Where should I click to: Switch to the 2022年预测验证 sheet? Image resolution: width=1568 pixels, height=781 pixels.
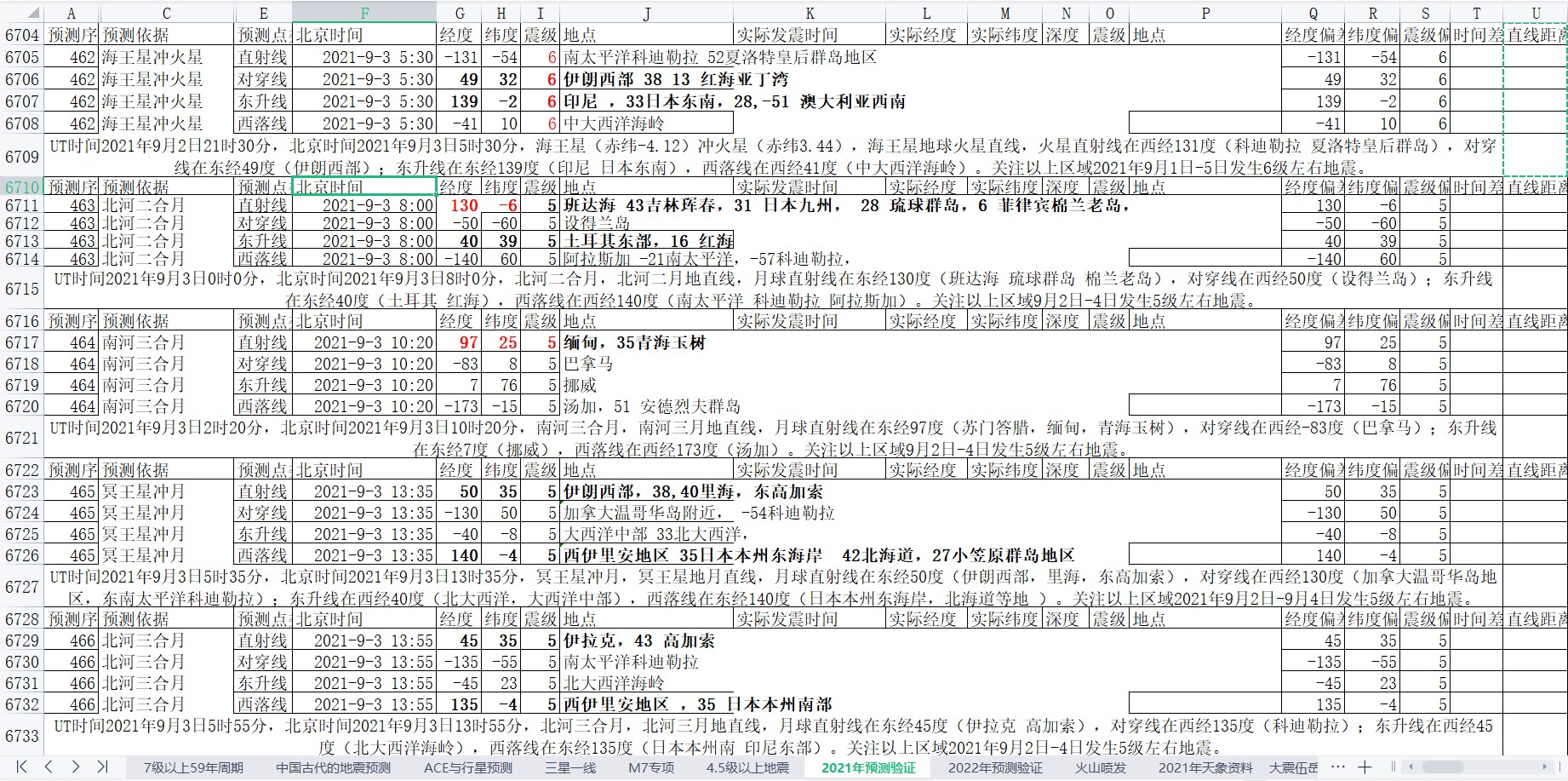pyautogui.click(x=995, y=767)
